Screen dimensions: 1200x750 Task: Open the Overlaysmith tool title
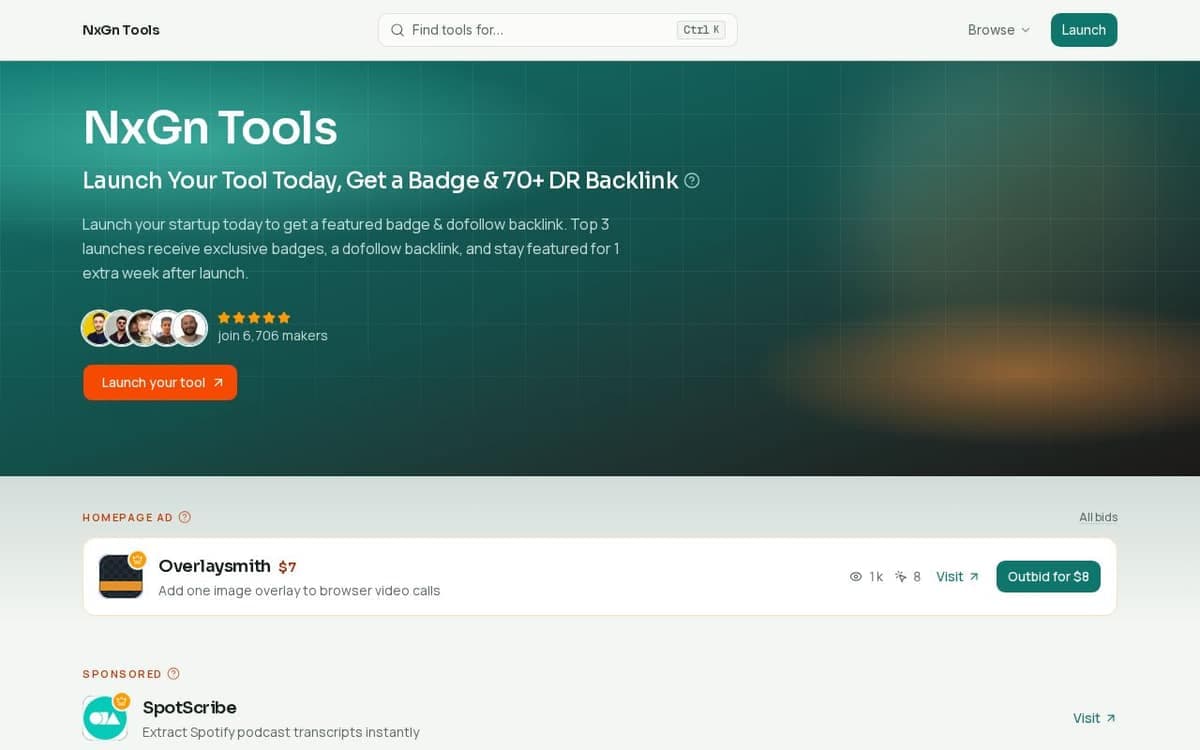(215, 566)
